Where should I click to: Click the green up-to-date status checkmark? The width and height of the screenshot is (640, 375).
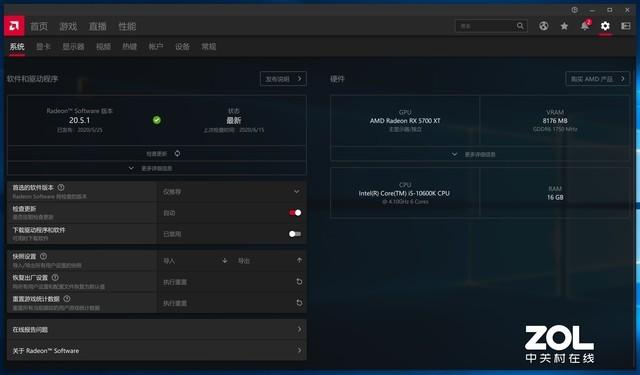pos(157,120)
